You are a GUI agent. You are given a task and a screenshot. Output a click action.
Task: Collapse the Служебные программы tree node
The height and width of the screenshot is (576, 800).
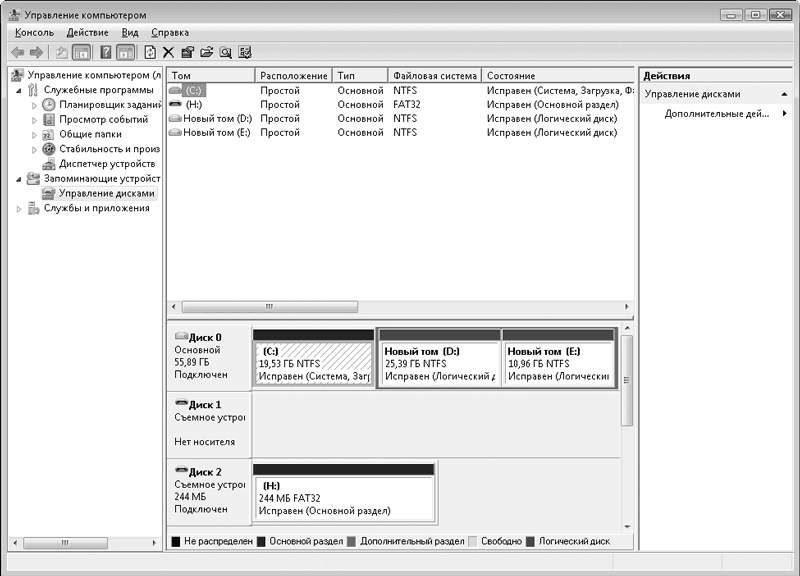click(x=19, y=90)
